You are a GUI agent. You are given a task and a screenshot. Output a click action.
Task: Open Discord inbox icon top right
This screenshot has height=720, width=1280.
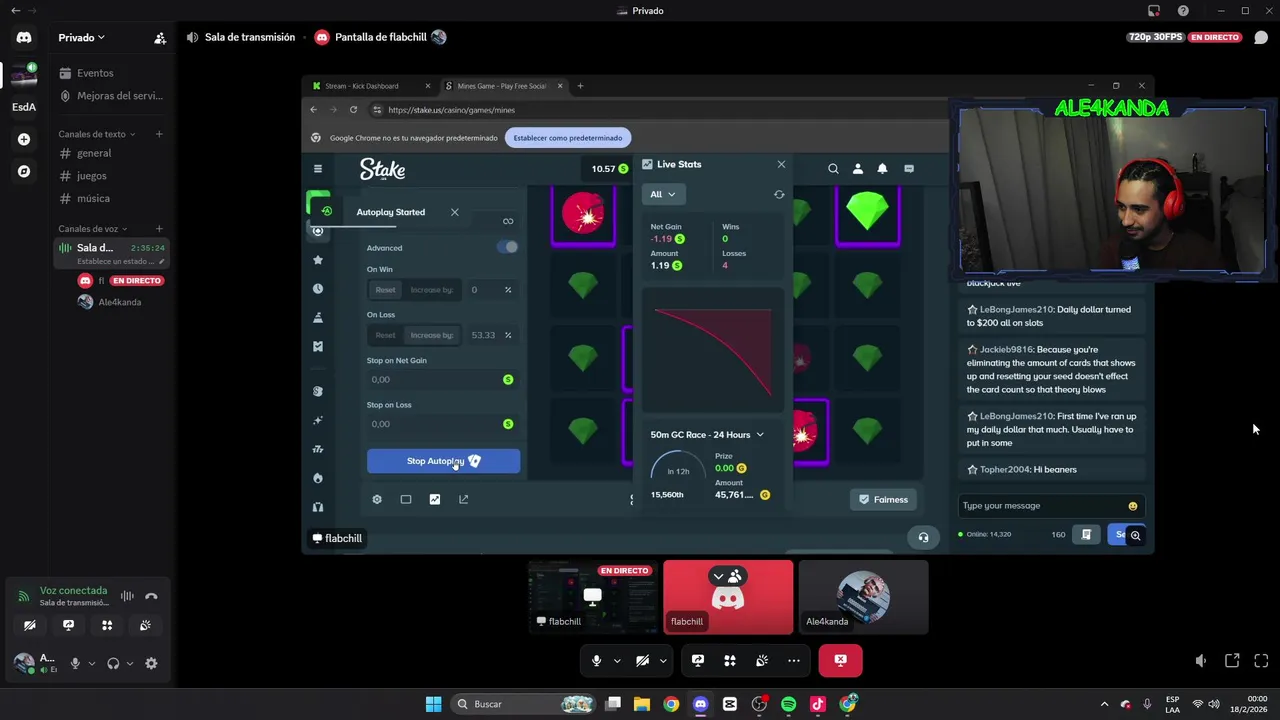pos(1154,11)
